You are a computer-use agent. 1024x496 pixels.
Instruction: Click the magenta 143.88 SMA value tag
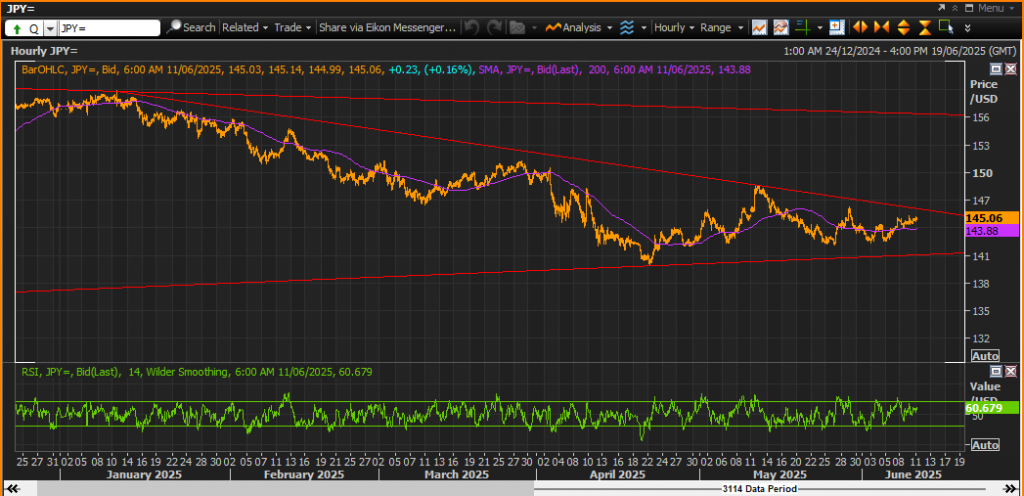point(991,230)
